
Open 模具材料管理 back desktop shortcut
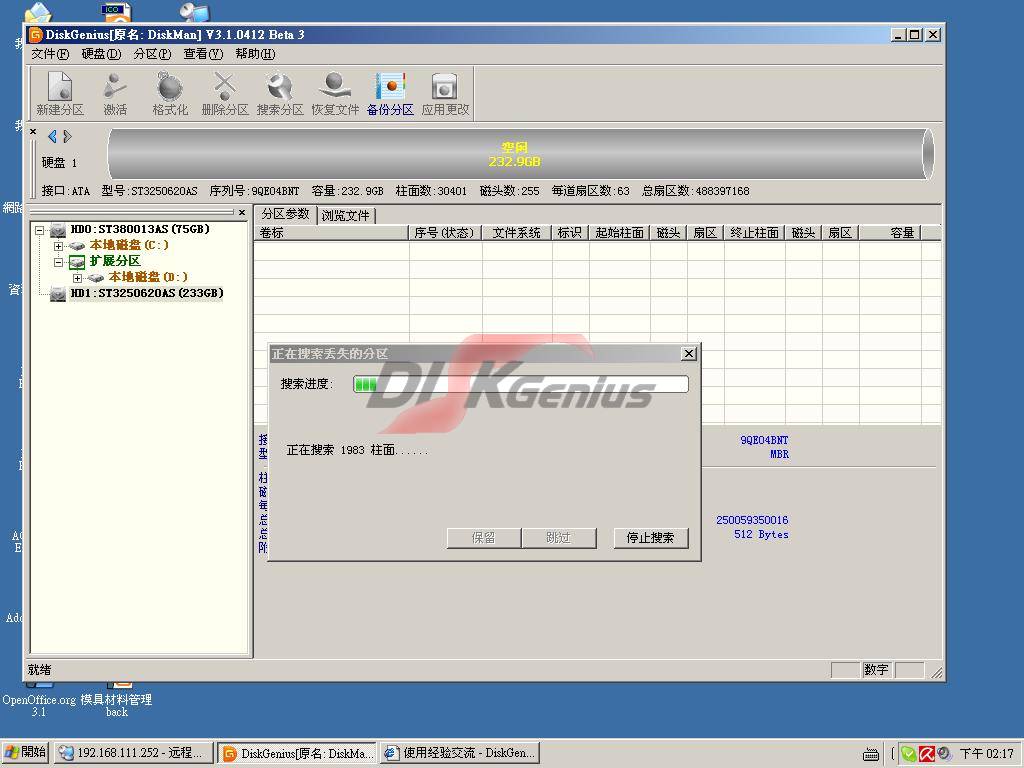[116, 700]
